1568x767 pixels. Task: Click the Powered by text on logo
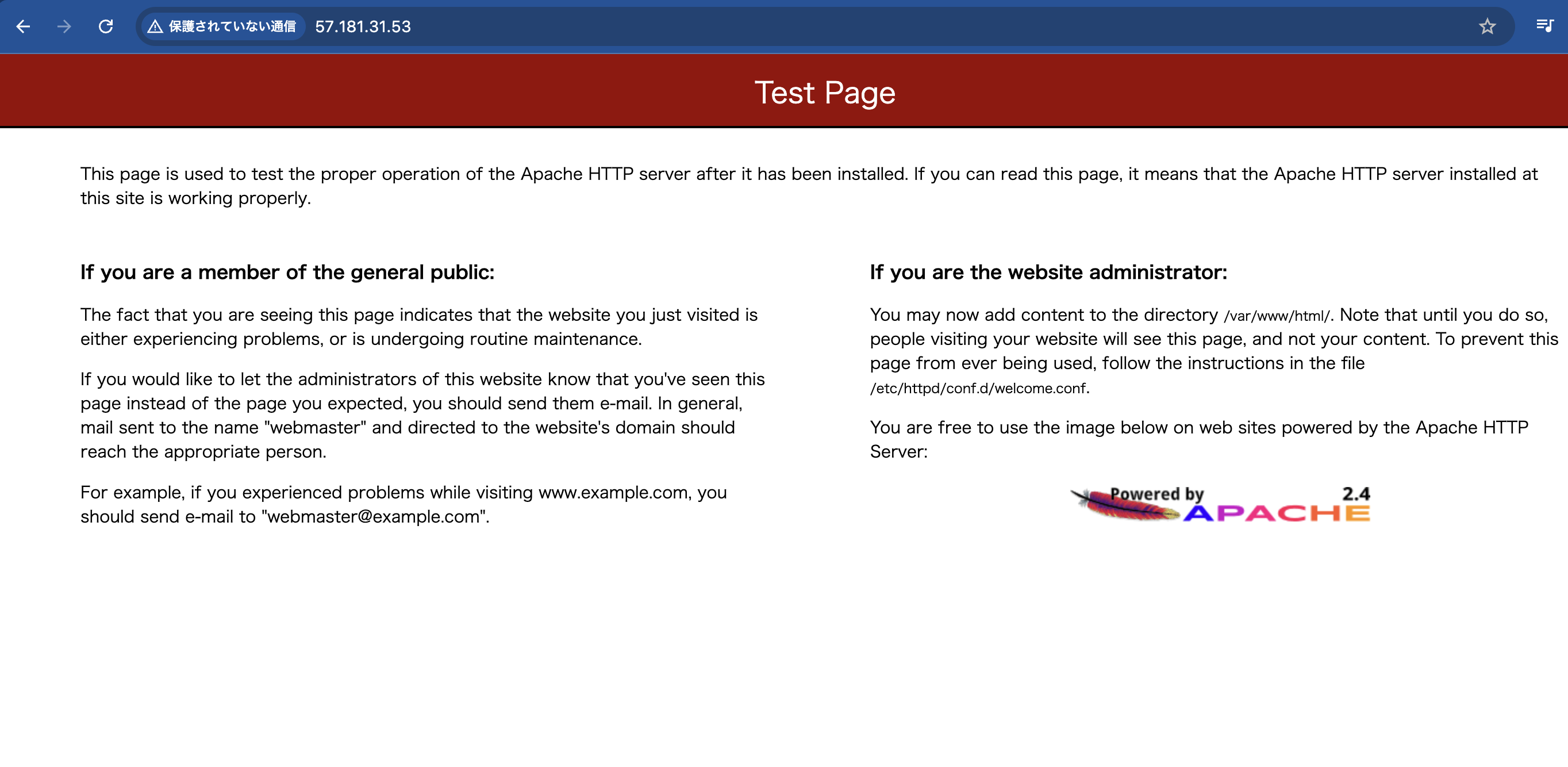click(1156, 494)
